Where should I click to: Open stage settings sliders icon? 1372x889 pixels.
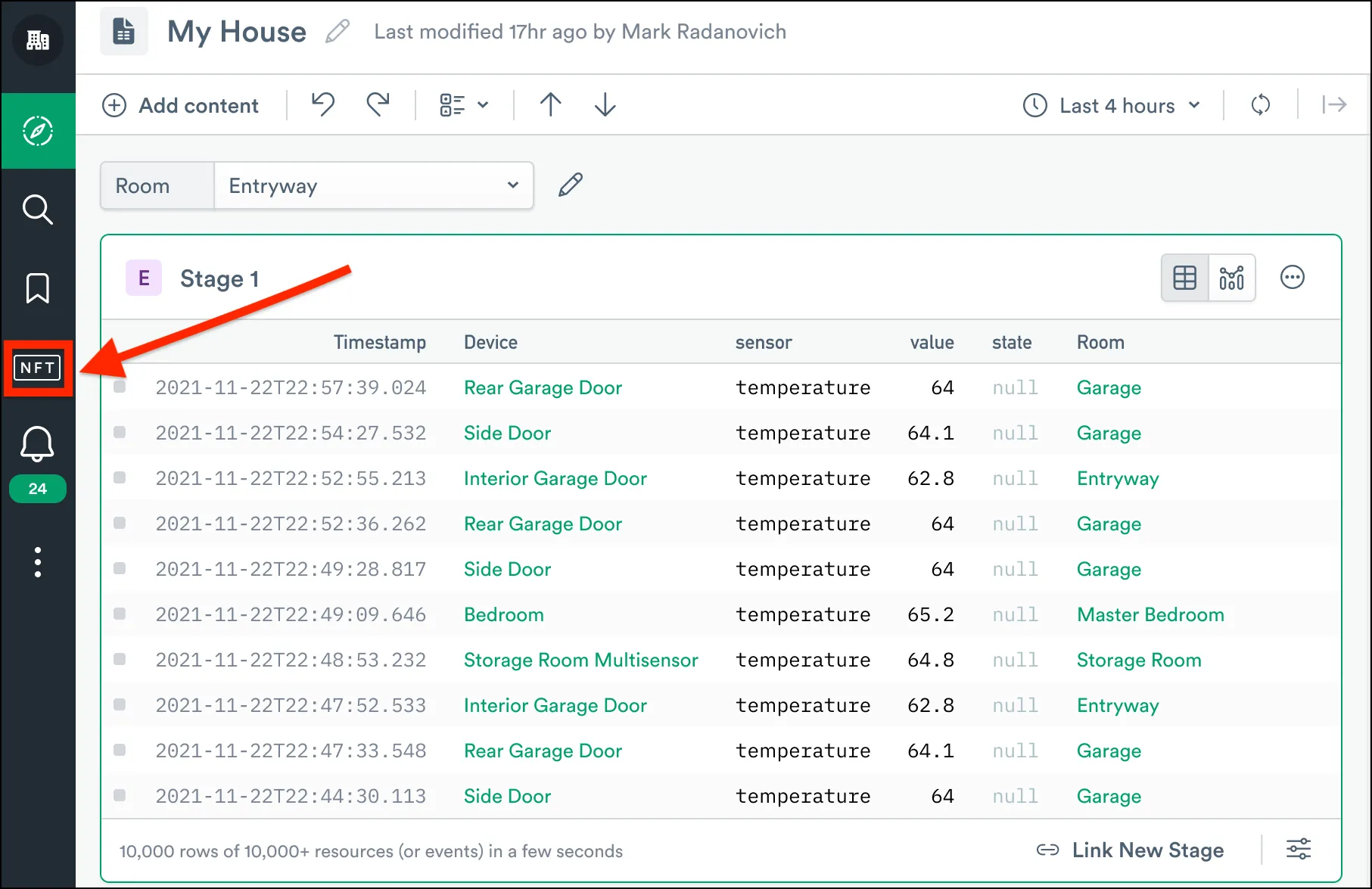tap(1299, 849)
